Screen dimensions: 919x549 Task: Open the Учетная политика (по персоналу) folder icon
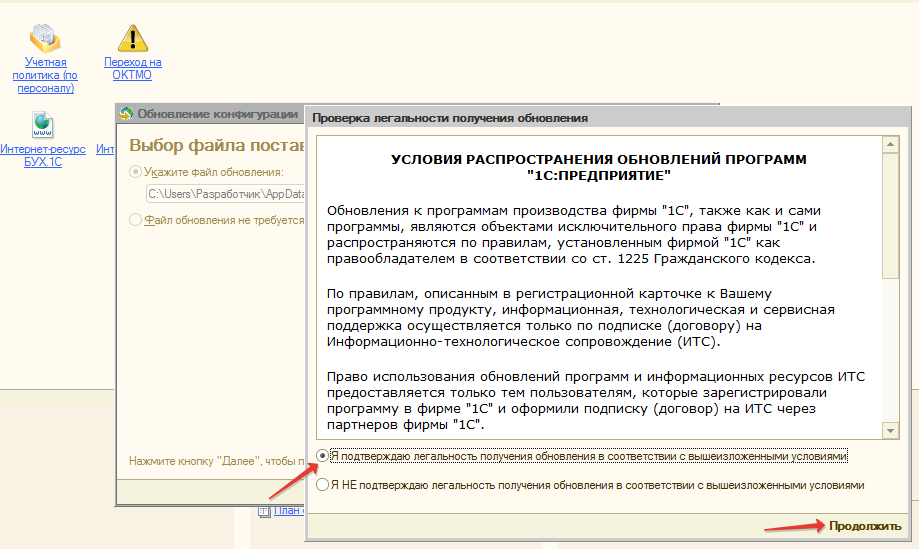43,37
